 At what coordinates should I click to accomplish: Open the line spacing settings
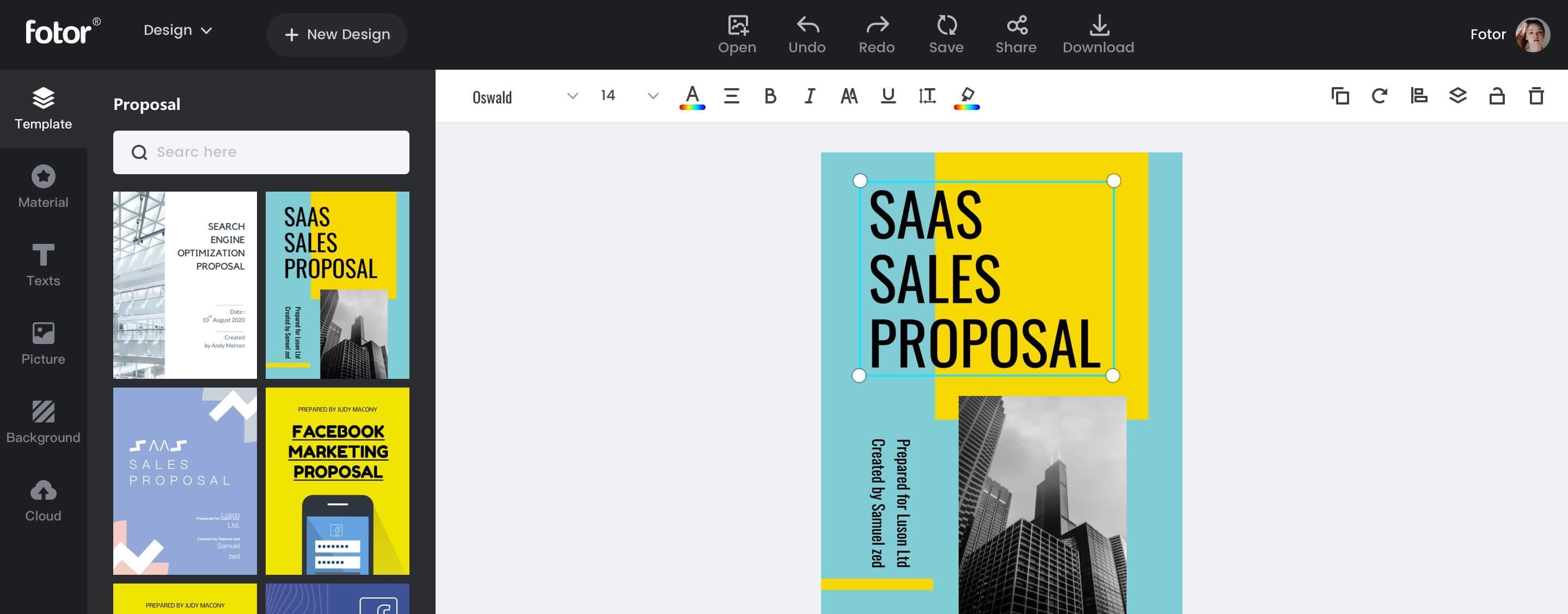[927, 96]
